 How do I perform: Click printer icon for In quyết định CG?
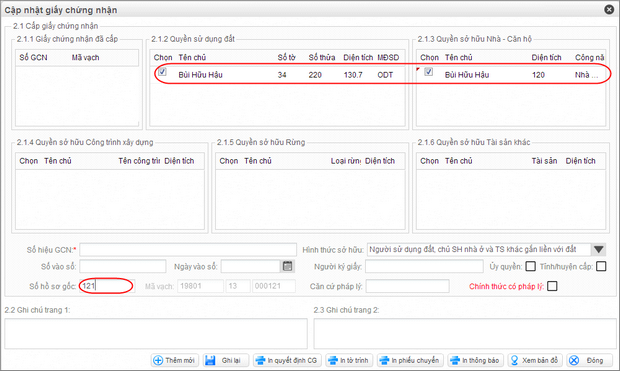260,360
